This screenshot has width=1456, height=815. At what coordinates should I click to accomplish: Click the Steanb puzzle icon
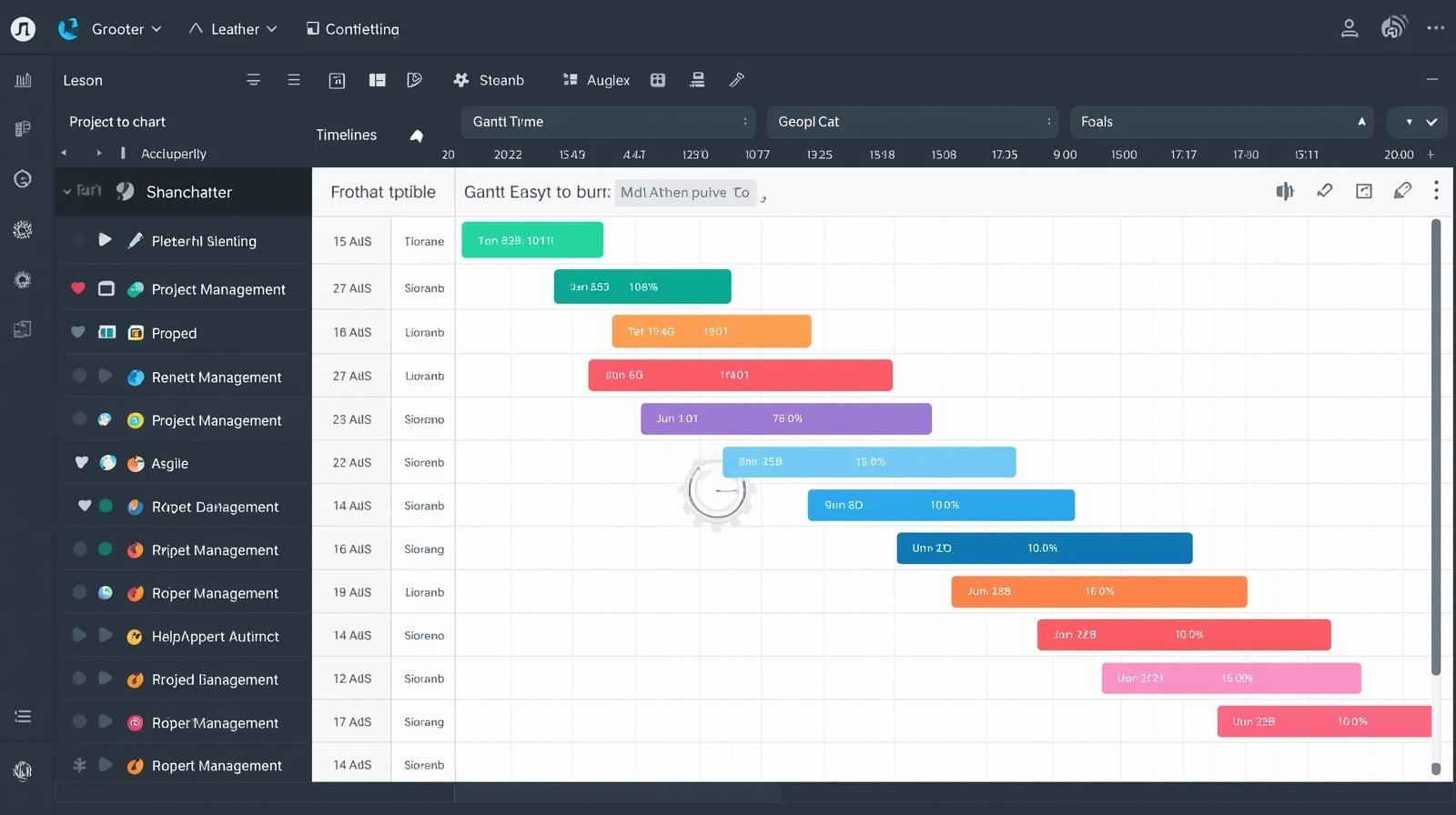coord(461,80)
